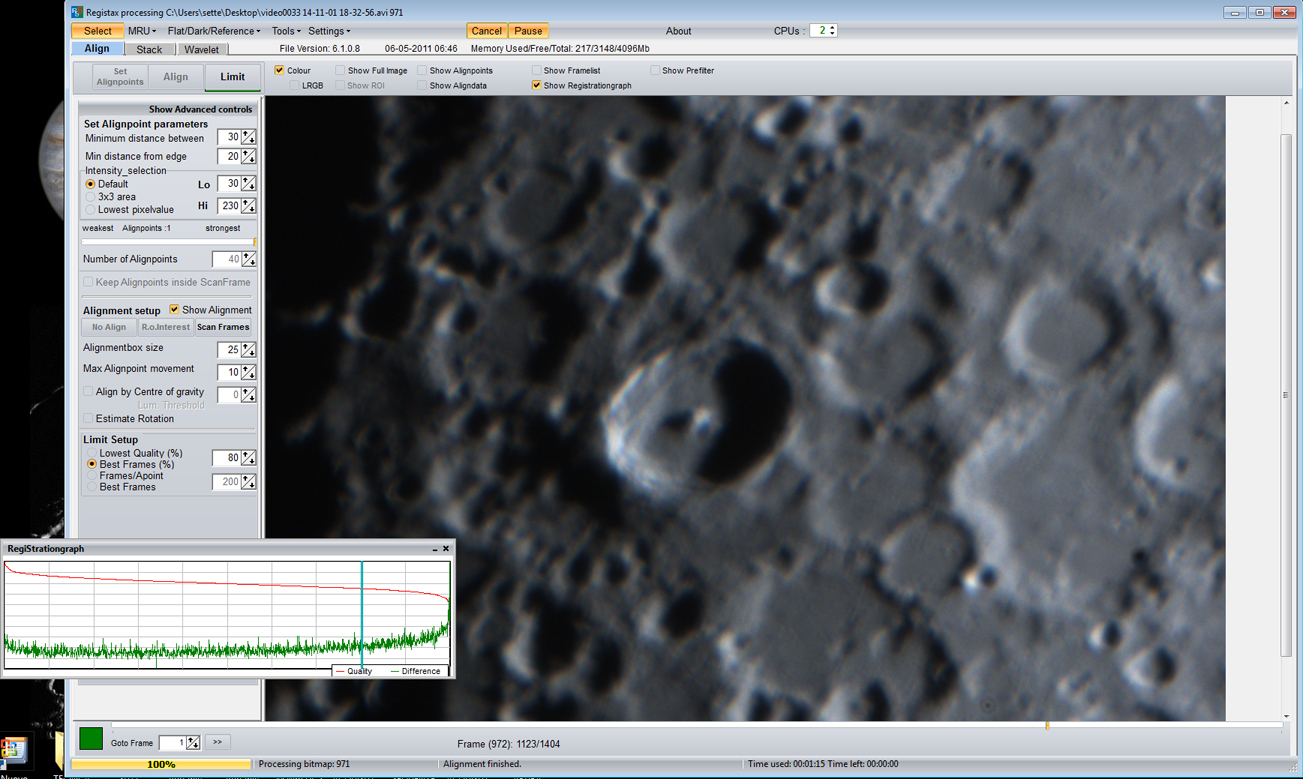This screenshot has height=779, width=1303.
Task: Enable Show Prefilter checkbox
Action: (x=655, y=70)
